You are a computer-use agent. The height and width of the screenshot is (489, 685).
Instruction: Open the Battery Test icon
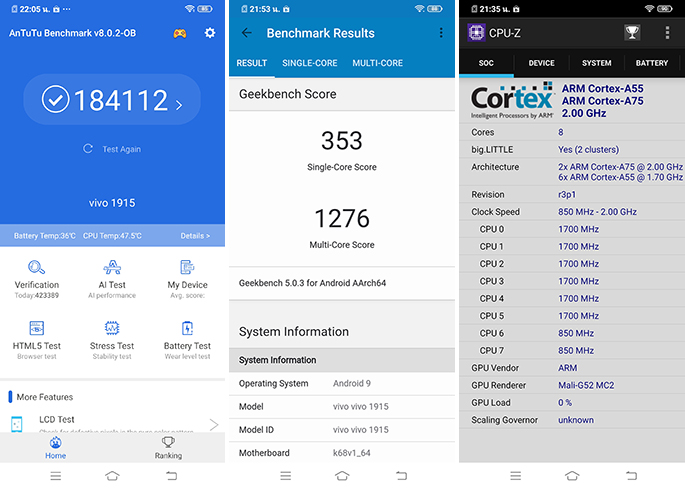tap(187, 329)
